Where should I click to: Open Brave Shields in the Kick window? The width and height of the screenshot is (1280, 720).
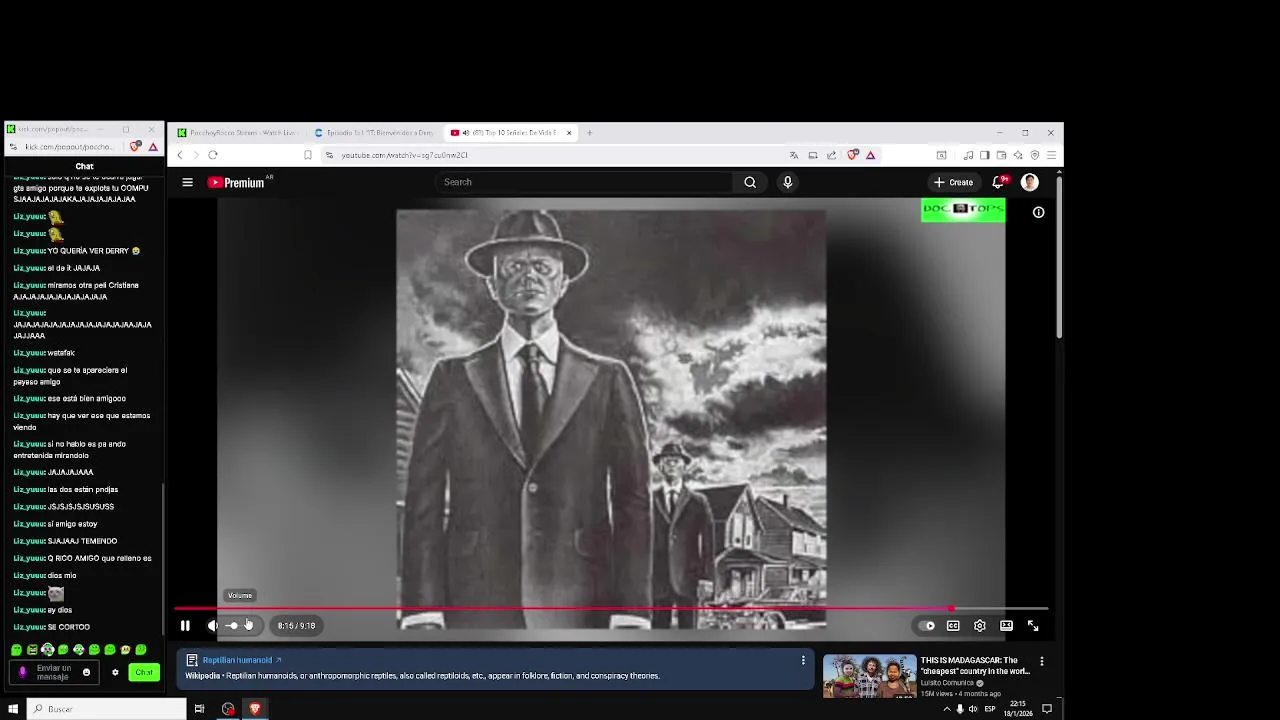[x=136, y=147]
